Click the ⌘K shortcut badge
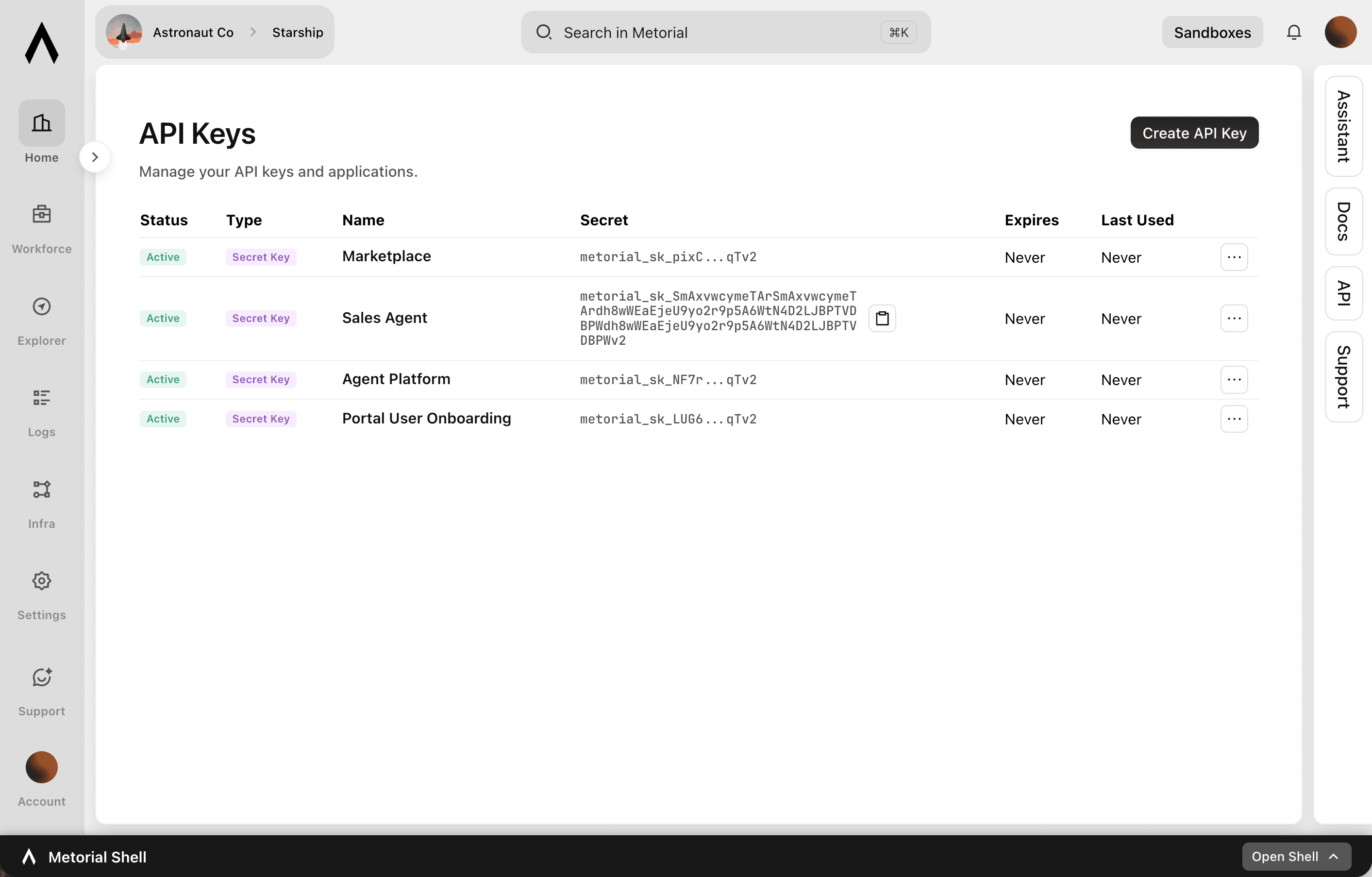 (x=899, y=33)
